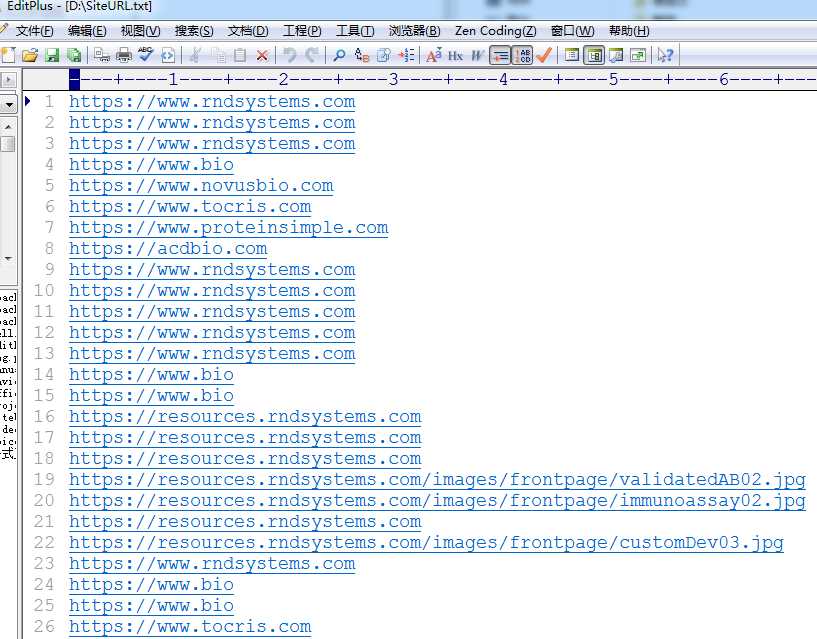This screenshot has height=639, width=817.
Task: Open the 工程(P) menu
Action: click(302, 31)
